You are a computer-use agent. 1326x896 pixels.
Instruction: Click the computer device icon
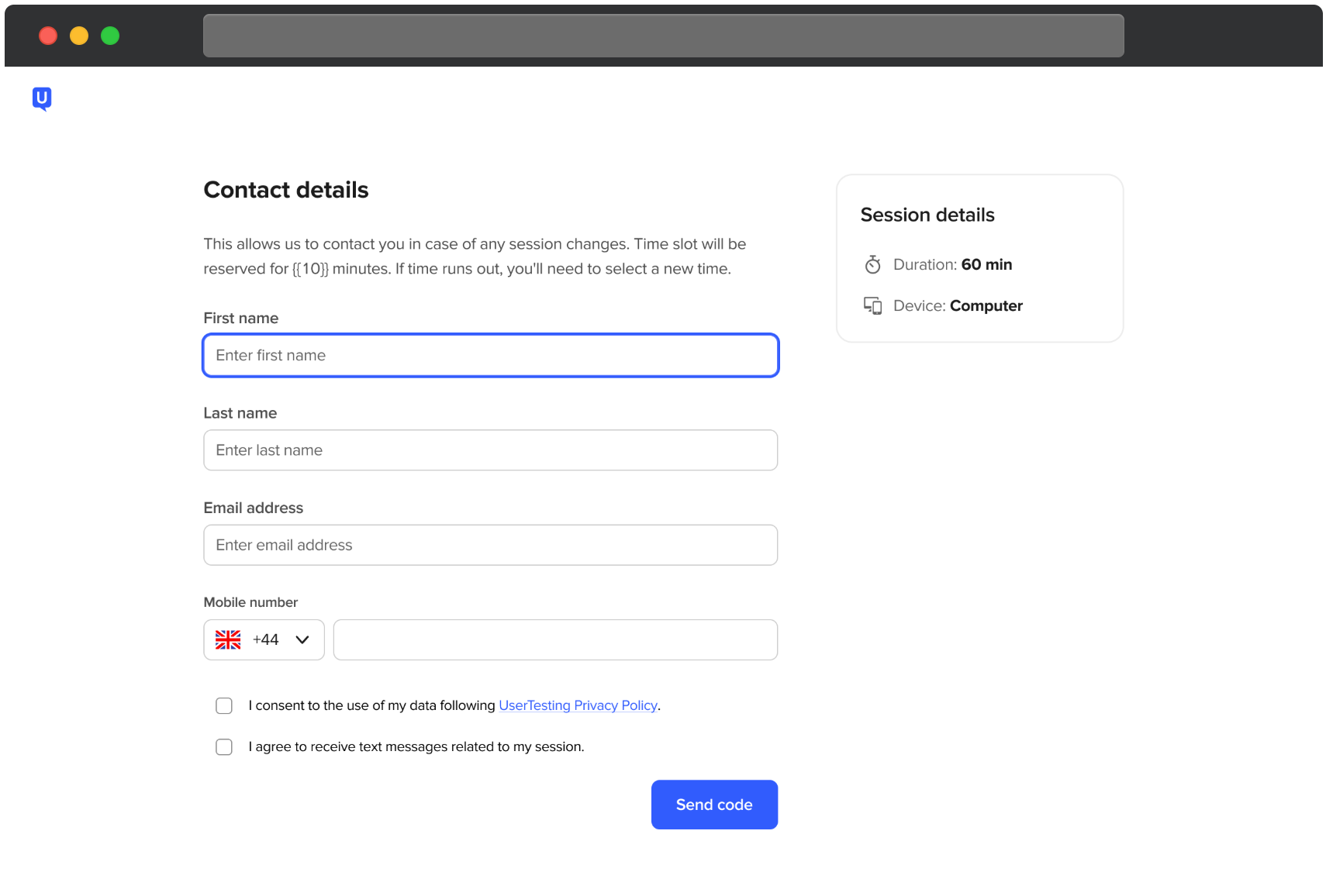(x=872, y=305)
